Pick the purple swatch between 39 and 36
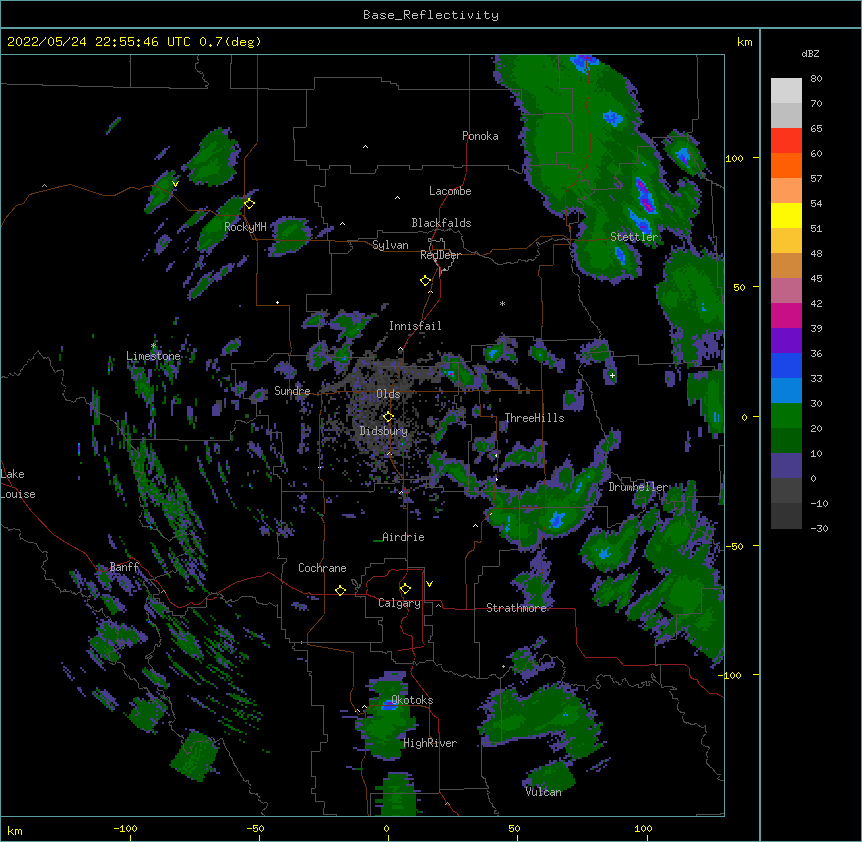This screenshot has width=862, height=842. [x=786, y=341]
